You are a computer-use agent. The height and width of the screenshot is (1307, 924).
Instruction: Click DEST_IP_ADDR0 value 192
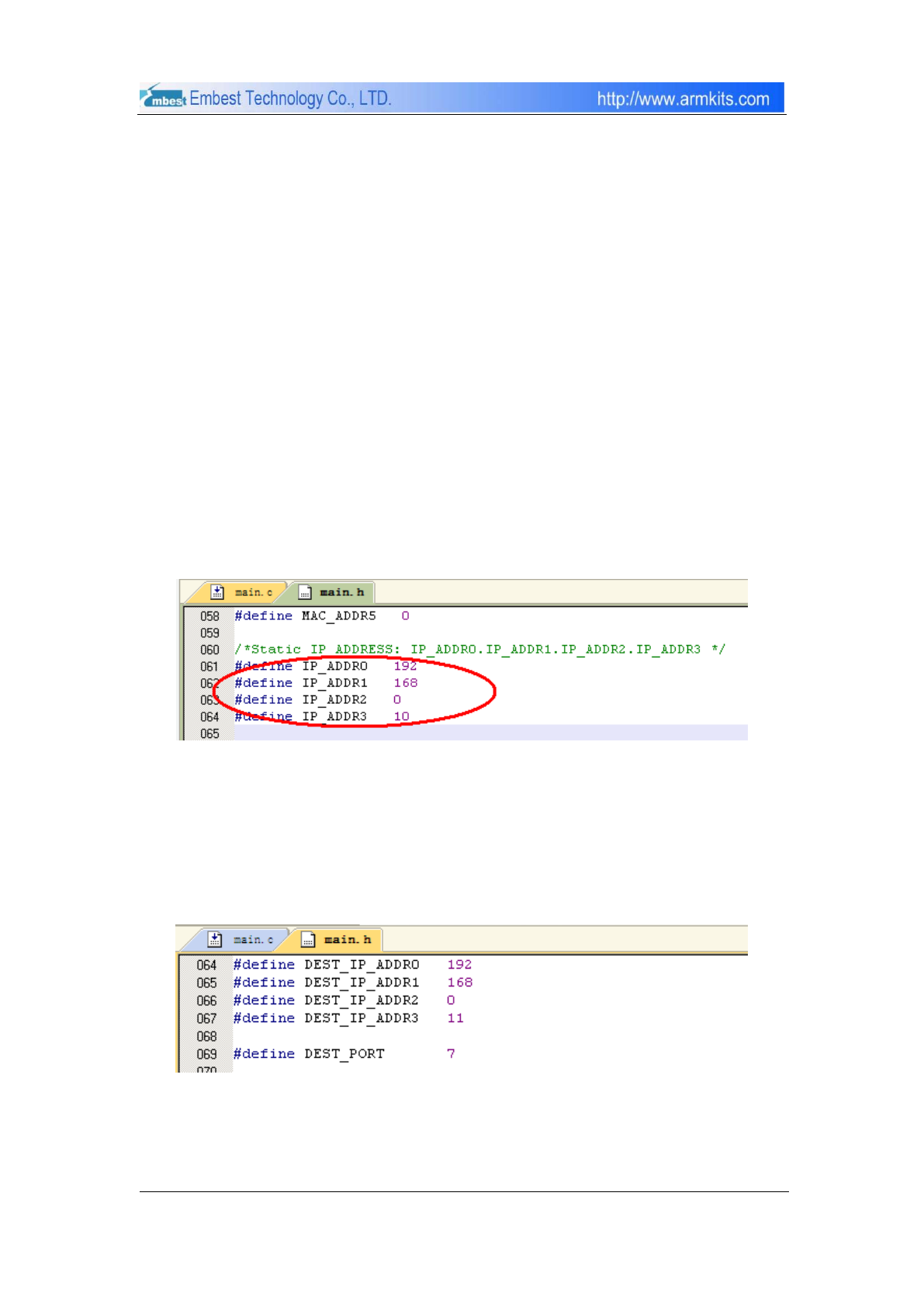click(459, 965)
